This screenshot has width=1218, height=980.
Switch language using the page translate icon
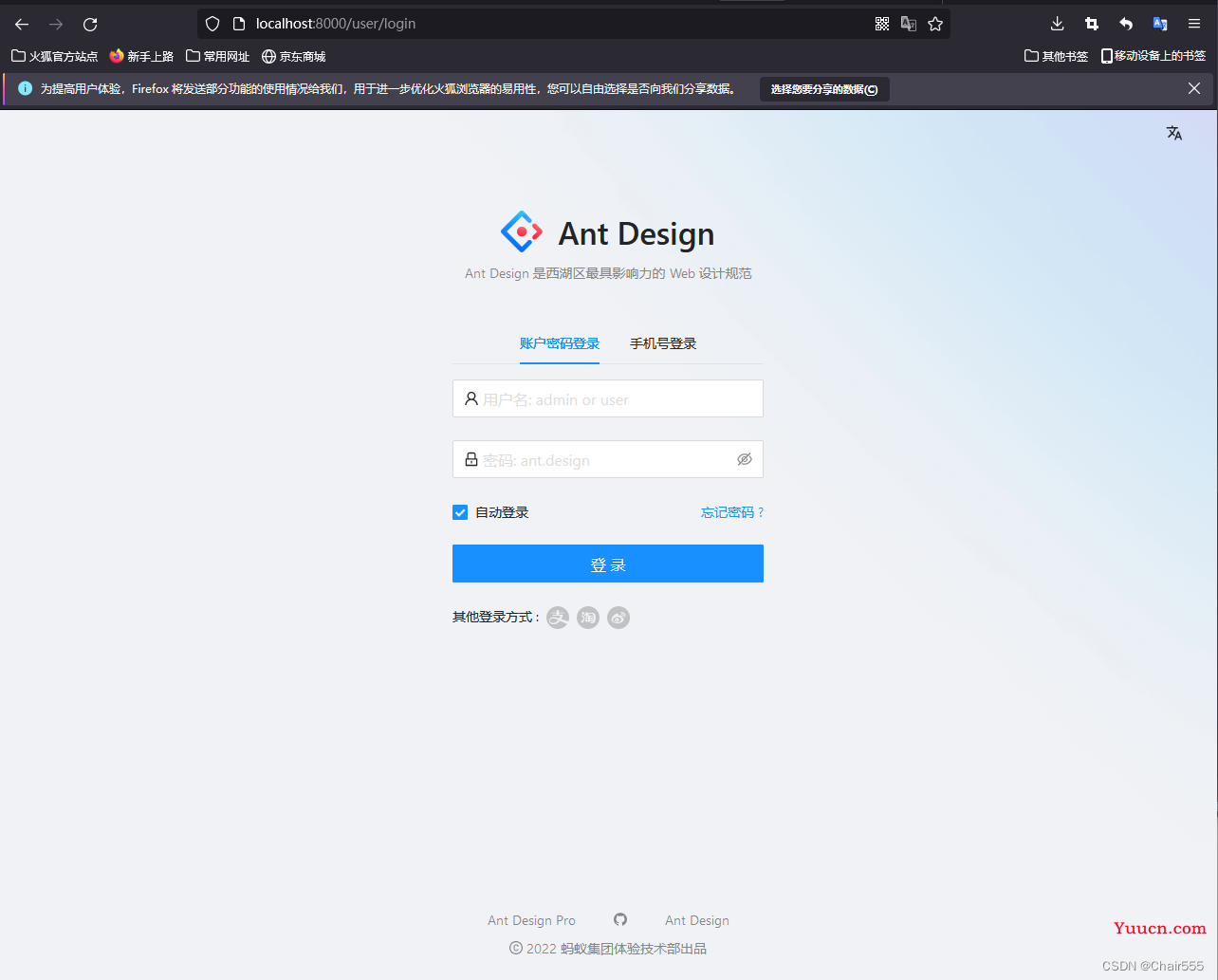[x=1174, y=133]
